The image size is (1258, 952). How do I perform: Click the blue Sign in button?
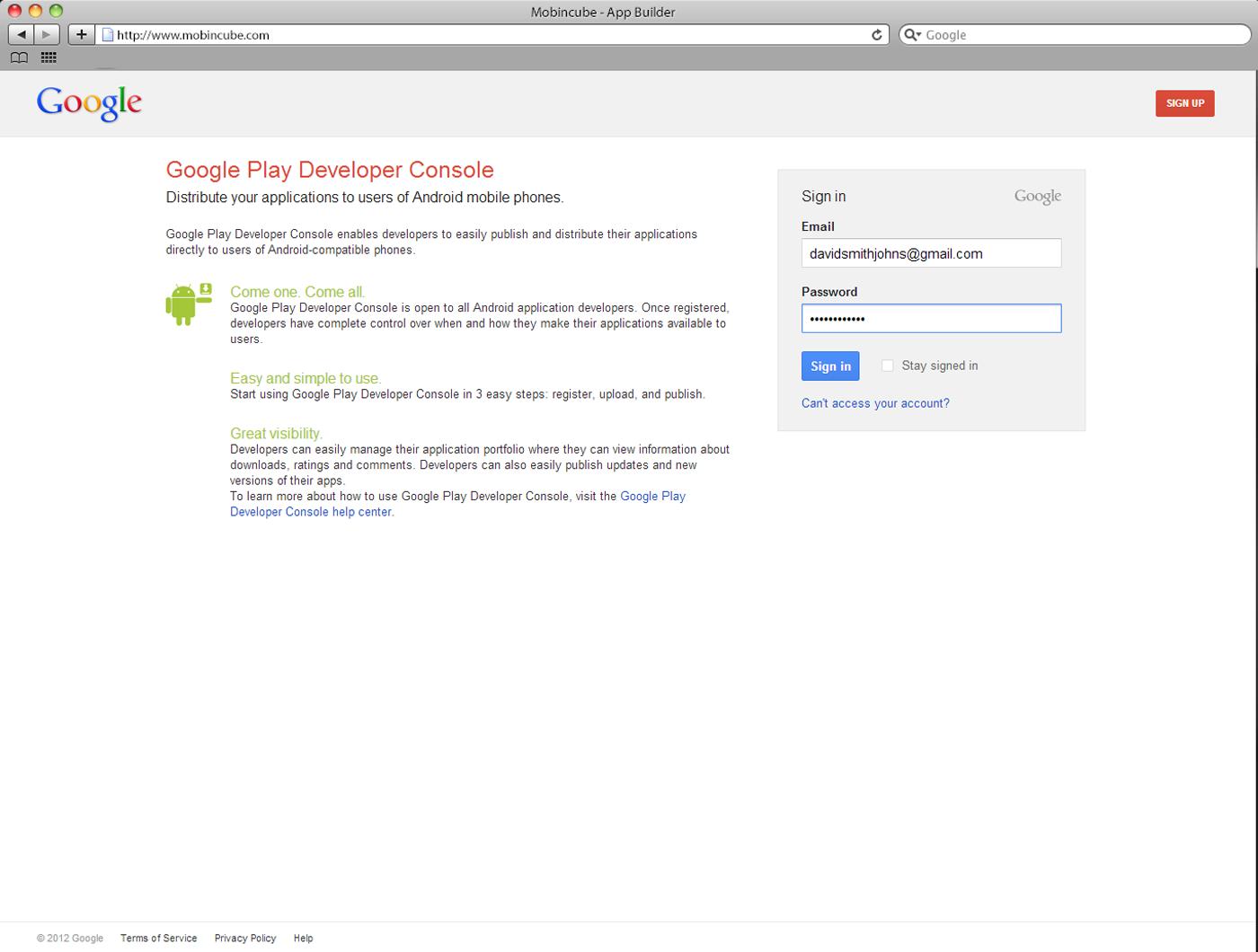[x=830, y=366]
